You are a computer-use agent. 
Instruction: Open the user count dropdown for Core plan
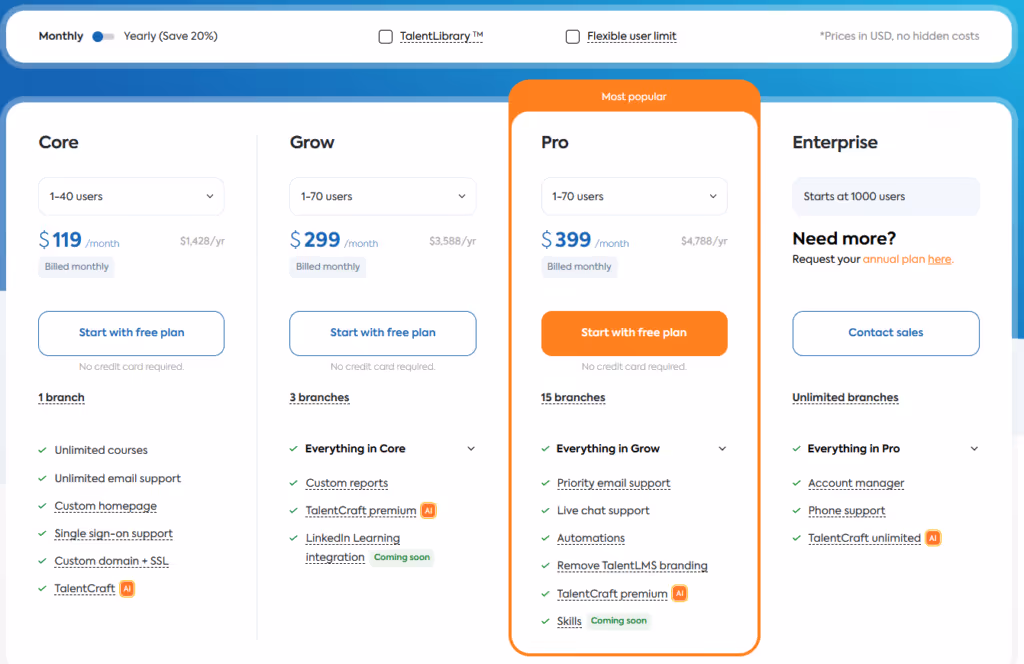pos(131,196)
